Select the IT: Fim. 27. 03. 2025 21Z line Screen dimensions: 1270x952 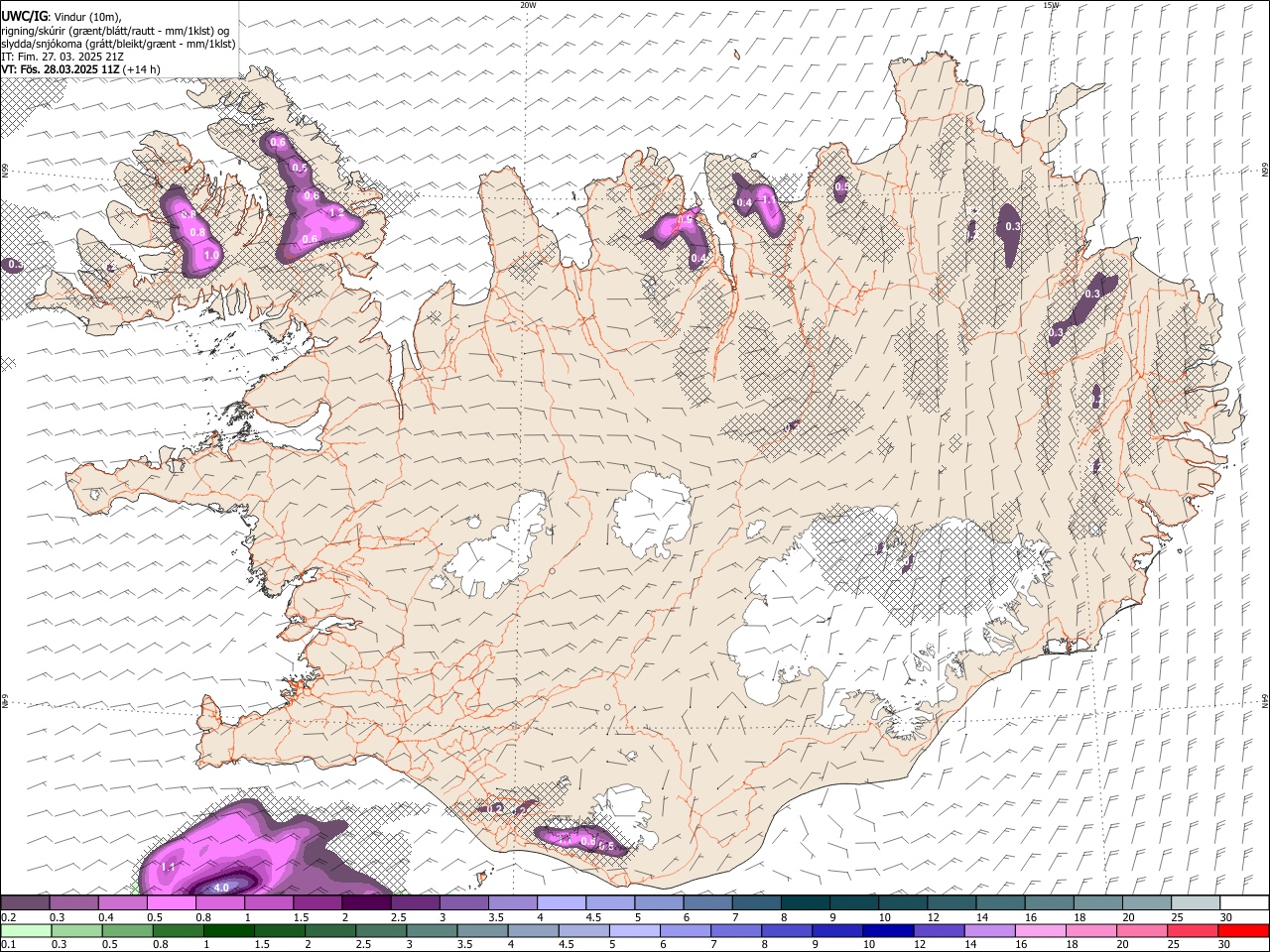(63, 57)
